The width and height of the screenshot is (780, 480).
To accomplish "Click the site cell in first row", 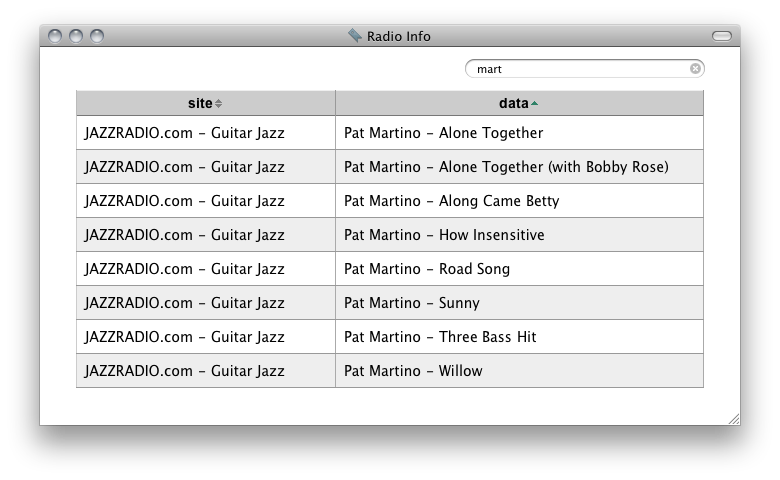I will point(205,133).
